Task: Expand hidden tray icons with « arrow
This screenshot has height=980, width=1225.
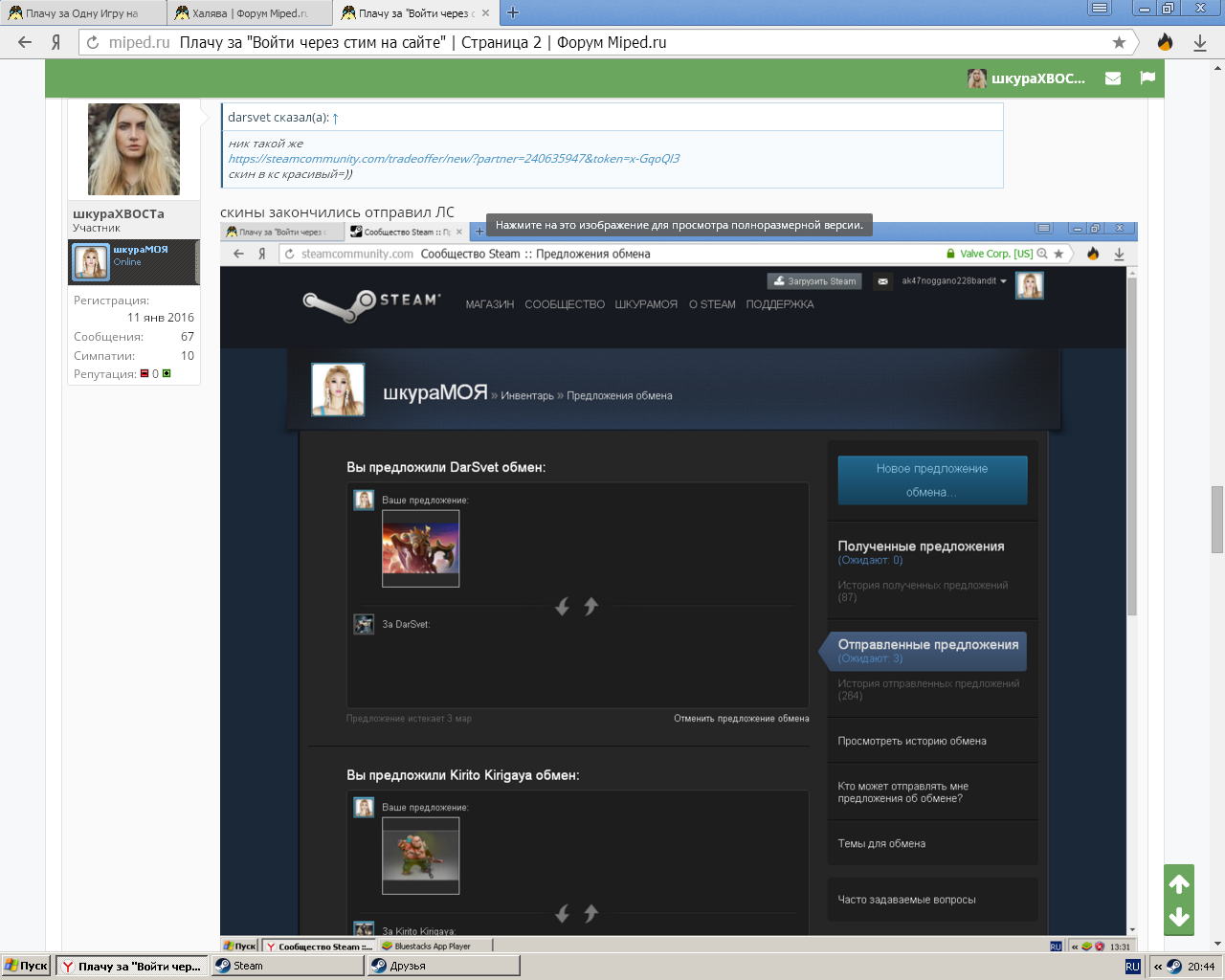Action: point(1158,967)
